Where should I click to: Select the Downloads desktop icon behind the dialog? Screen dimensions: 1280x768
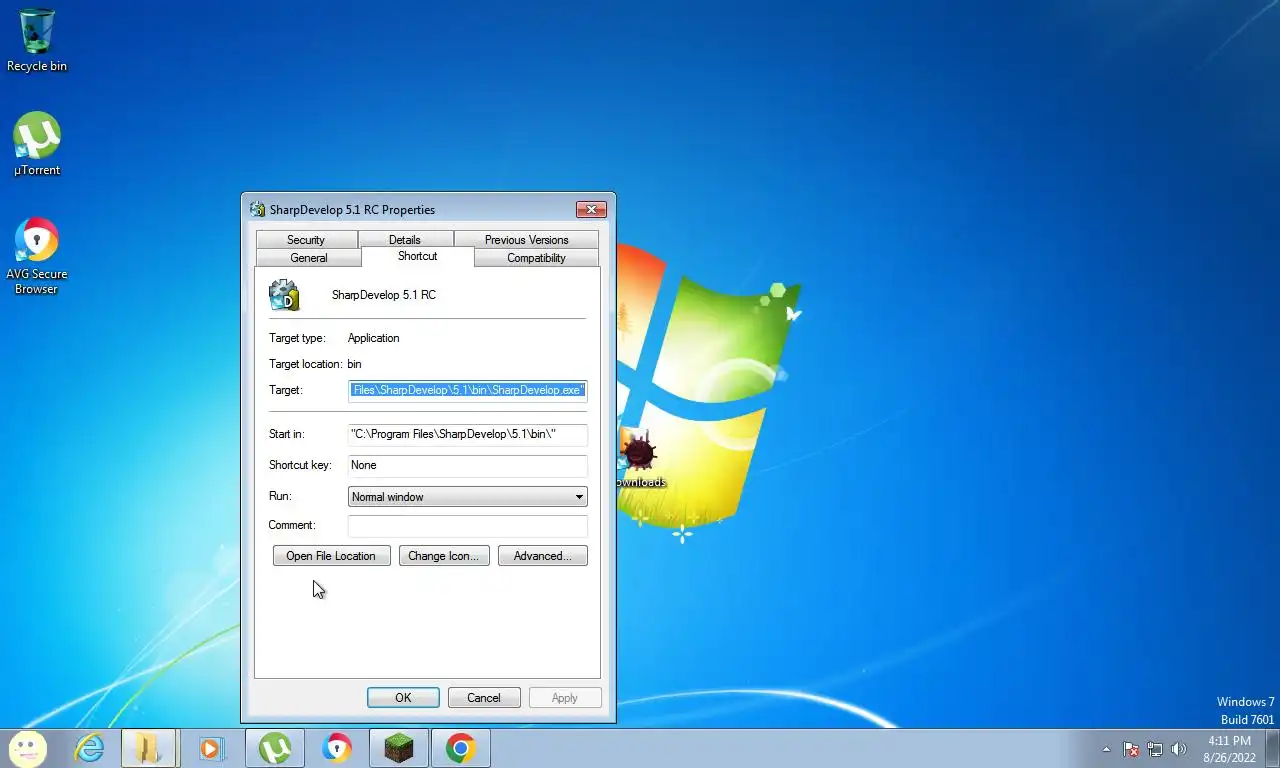pyautogui.click(x=638, y=460)
